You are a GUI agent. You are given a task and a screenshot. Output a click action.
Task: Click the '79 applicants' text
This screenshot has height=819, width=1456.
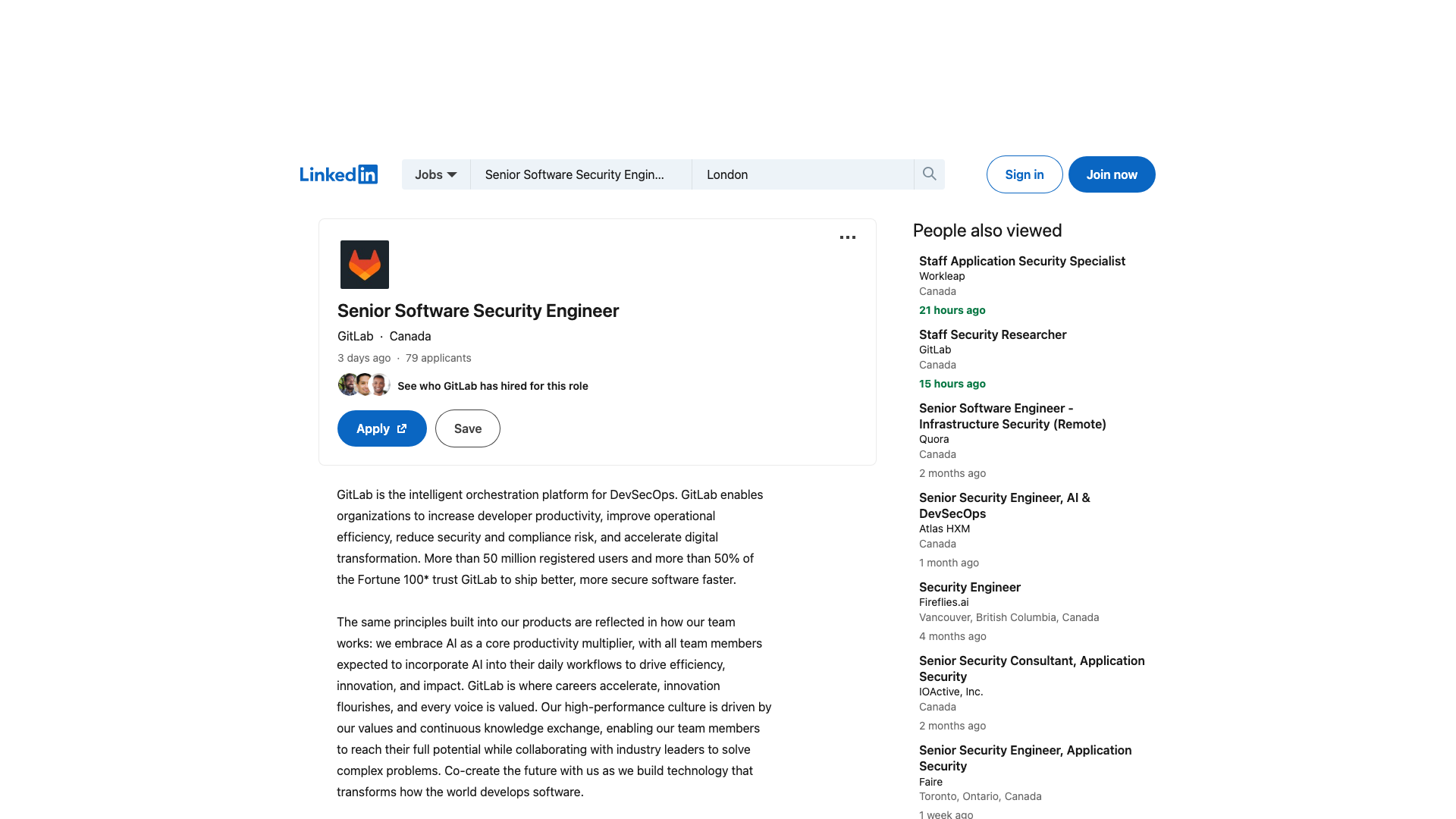pos(438,358)
